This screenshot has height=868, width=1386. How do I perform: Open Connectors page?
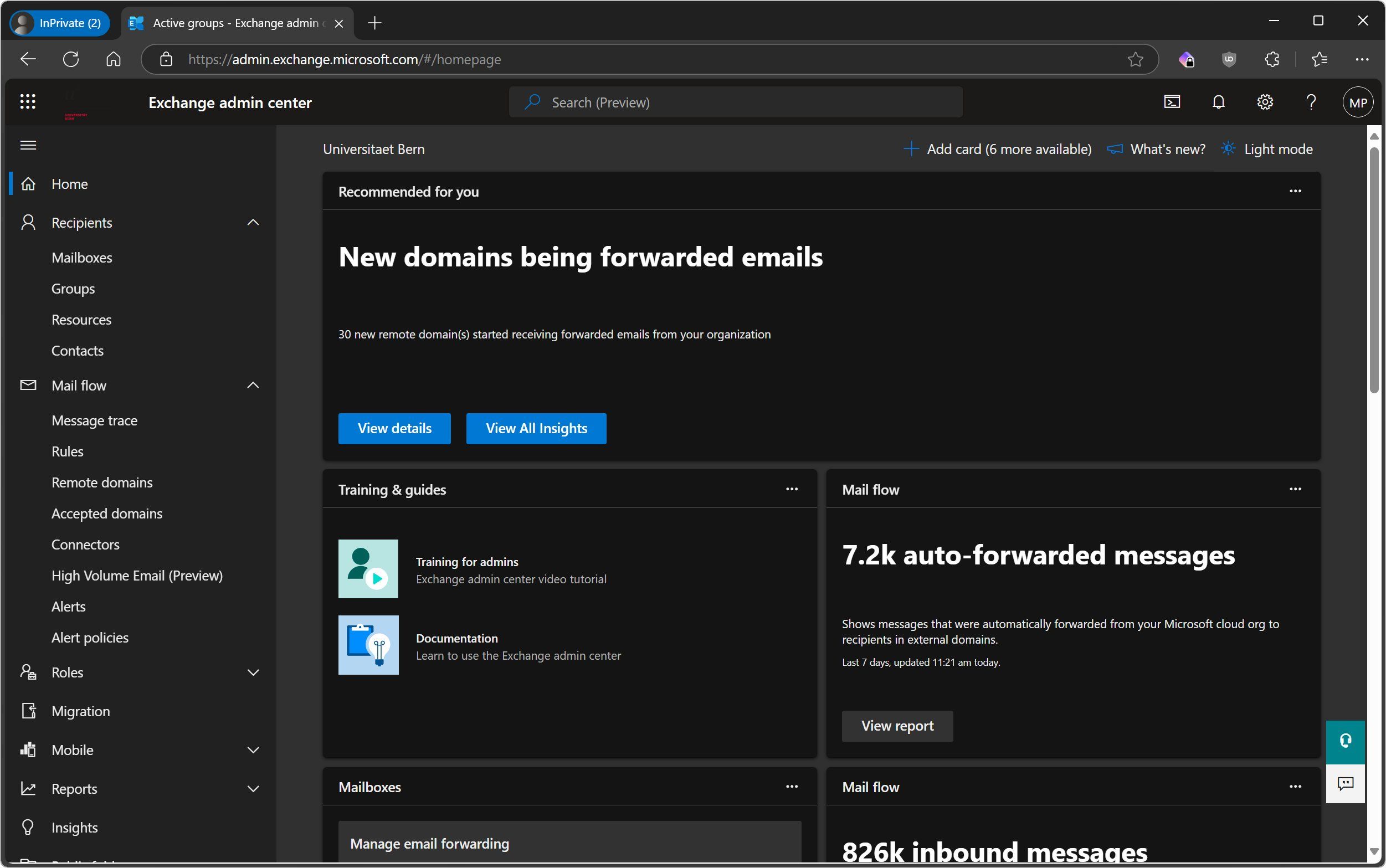point(85,545)
